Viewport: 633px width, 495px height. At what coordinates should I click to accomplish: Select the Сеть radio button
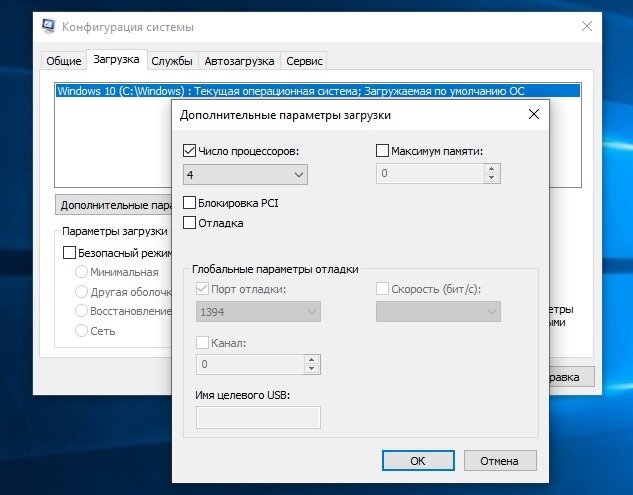[x=81, y=331]
